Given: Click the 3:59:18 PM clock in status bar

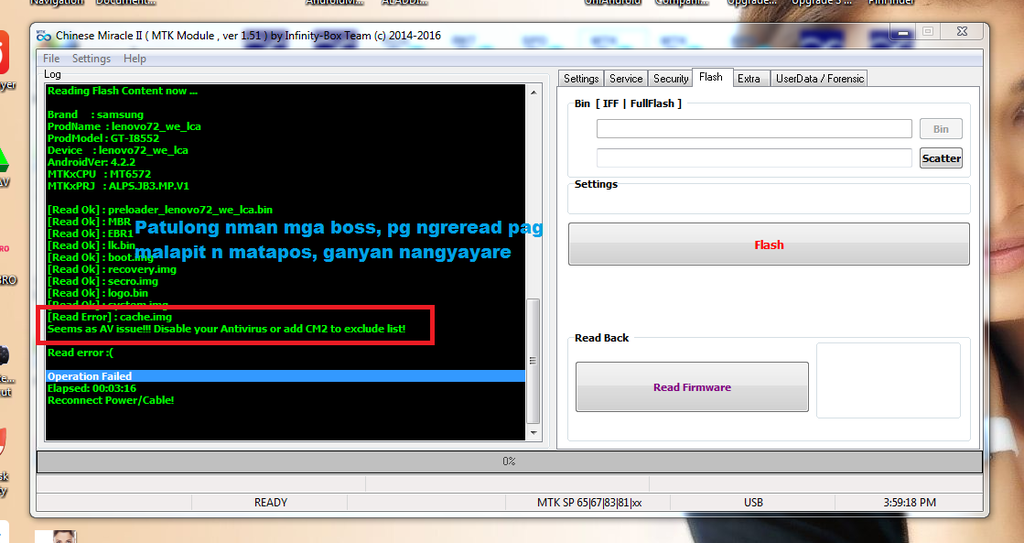Looking at the screenshot, I should tap(910, 502).
